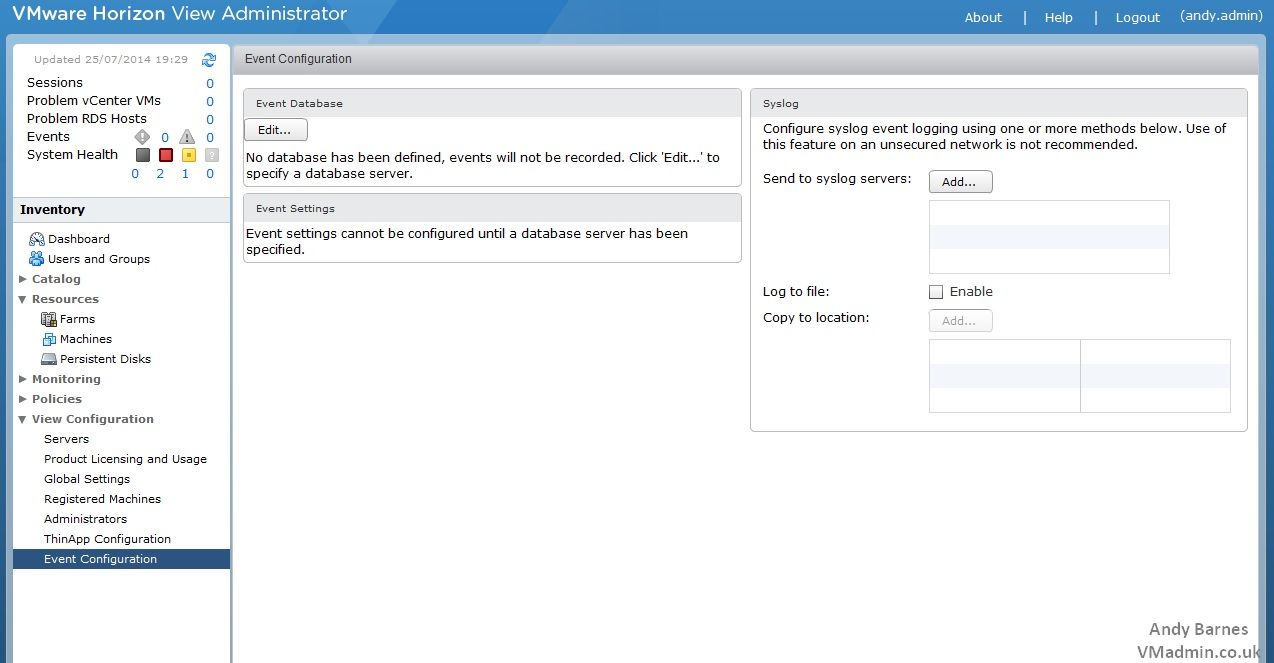
Task: Click the unknown System Health question icon
Action: 211,155
